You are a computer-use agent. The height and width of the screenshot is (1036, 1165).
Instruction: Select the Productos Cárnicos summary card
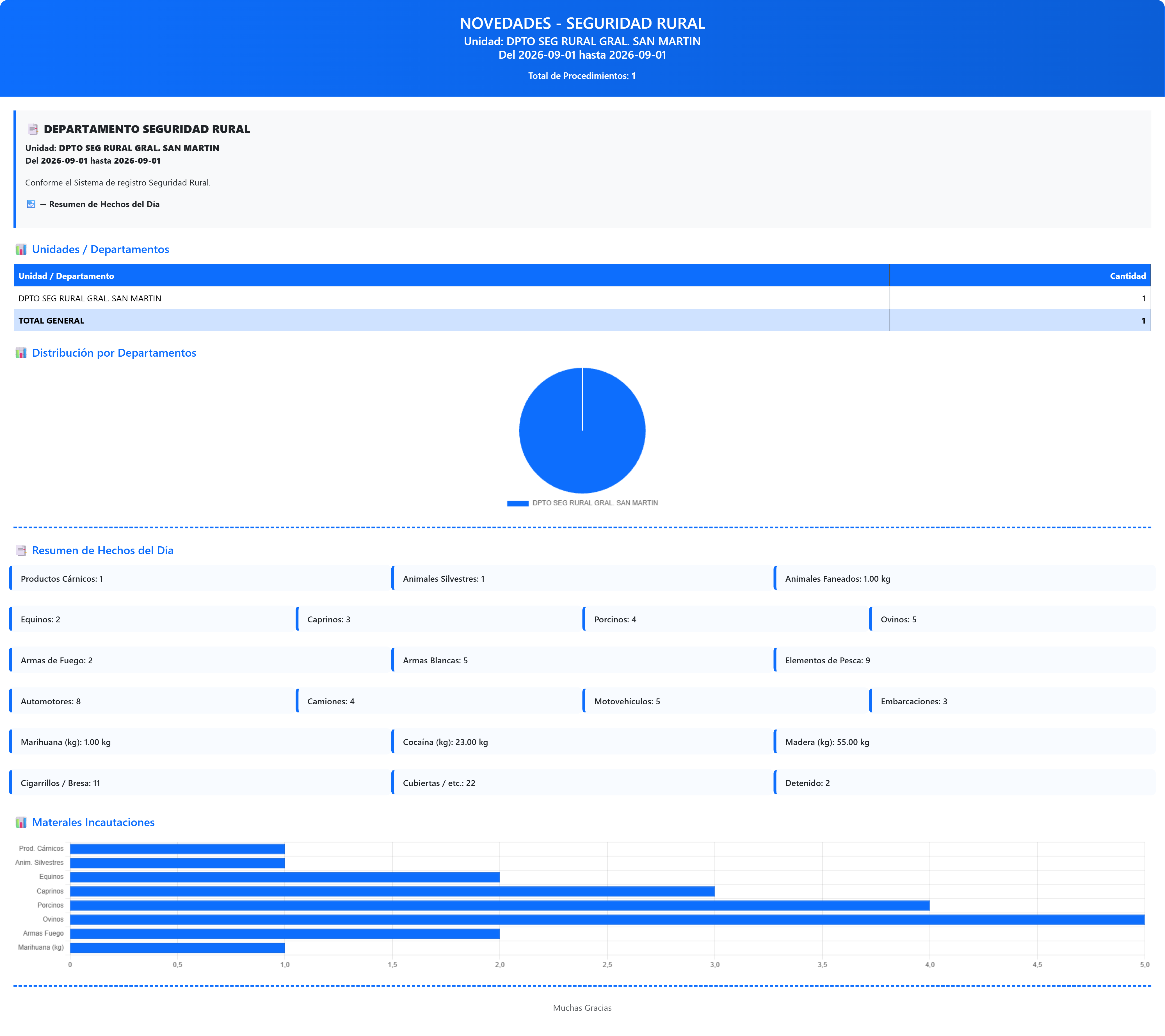pyautogui.click(x=200, y=578)
